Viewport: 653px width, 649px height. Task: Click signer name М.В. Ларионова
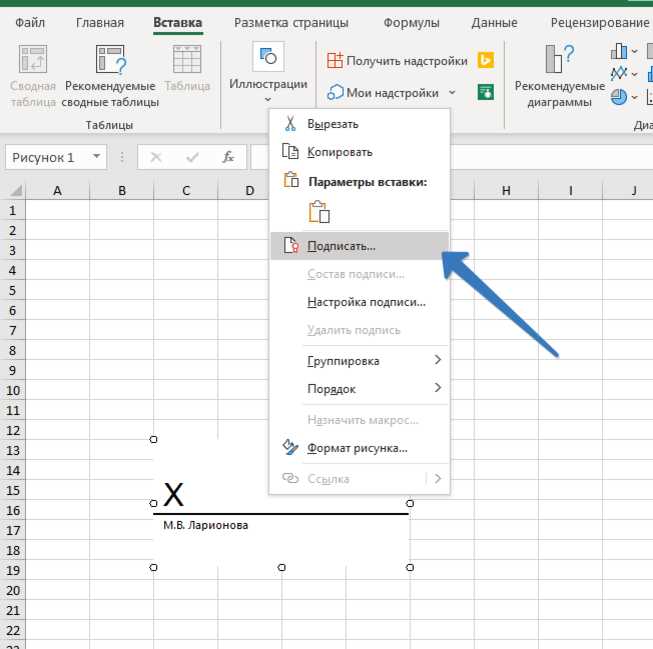[x=206, y=525]
